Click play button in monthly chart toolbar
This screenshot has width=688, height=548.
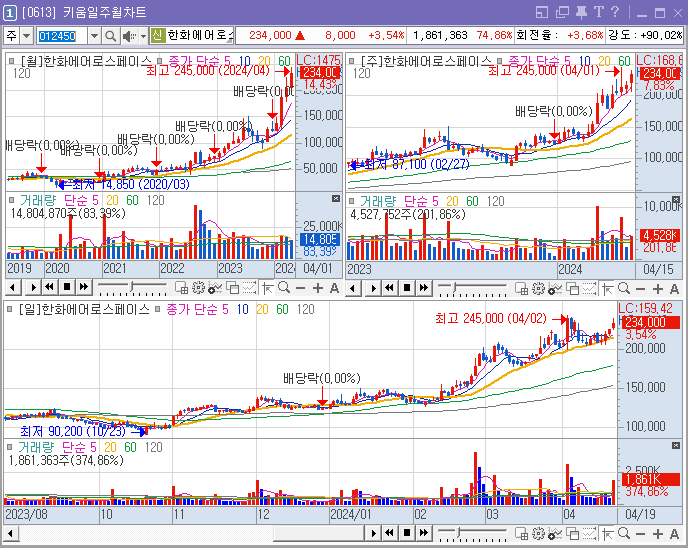32,288
